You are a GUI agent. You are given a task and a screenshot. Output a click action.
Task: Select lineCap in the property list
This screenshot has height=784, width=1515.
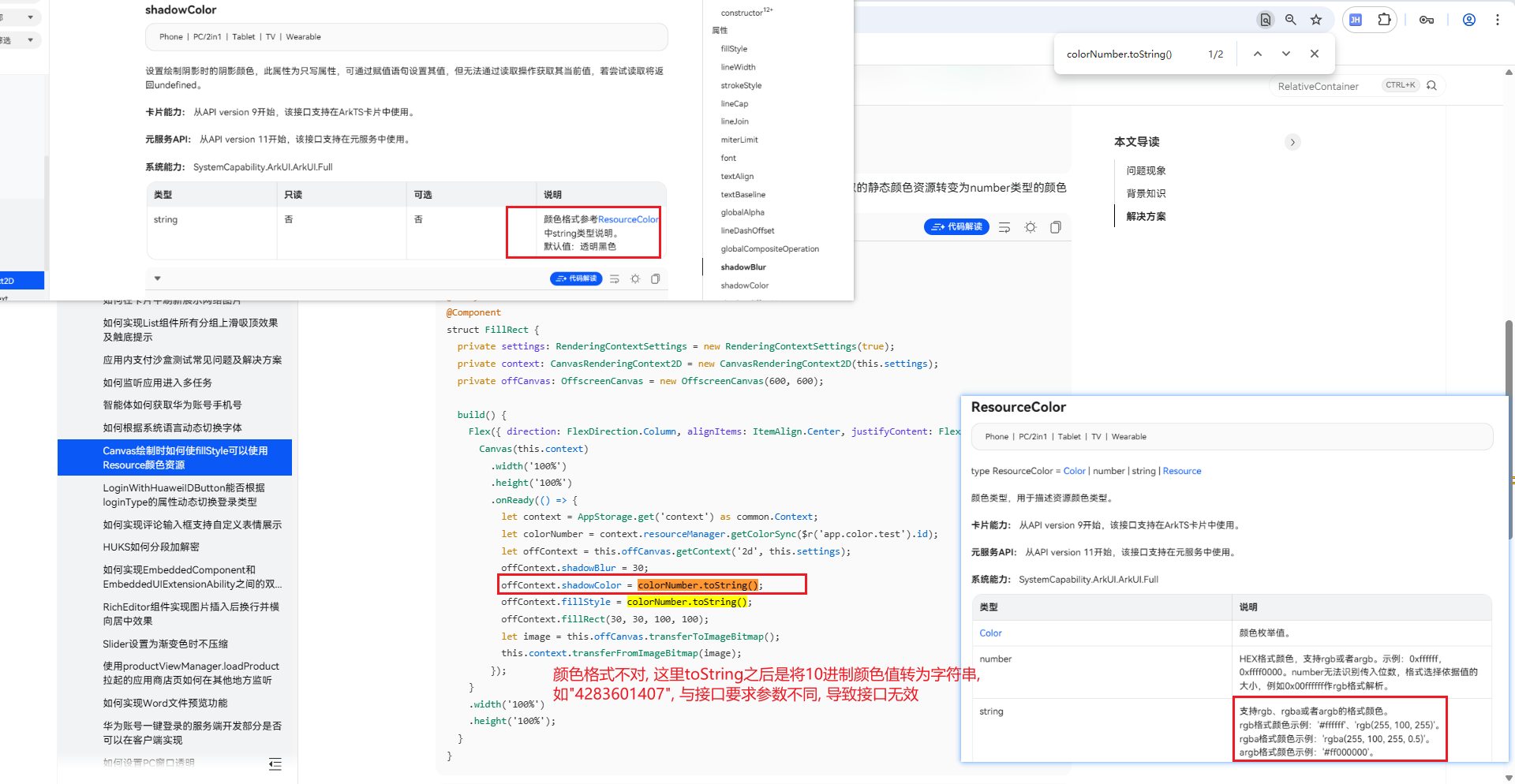tap(735, 103)
